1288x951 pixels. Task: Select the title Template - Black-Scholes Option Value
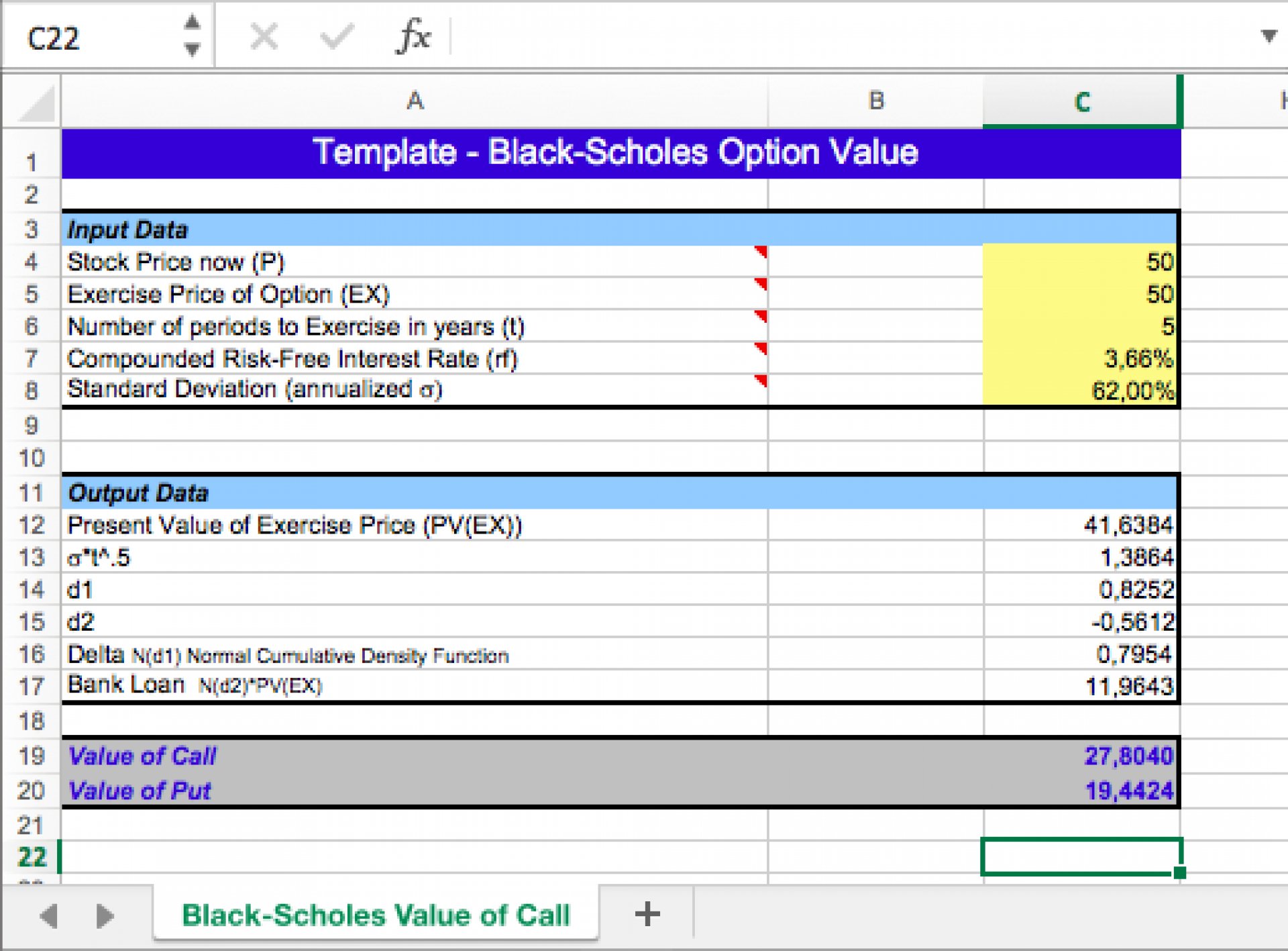click(614, 152)
